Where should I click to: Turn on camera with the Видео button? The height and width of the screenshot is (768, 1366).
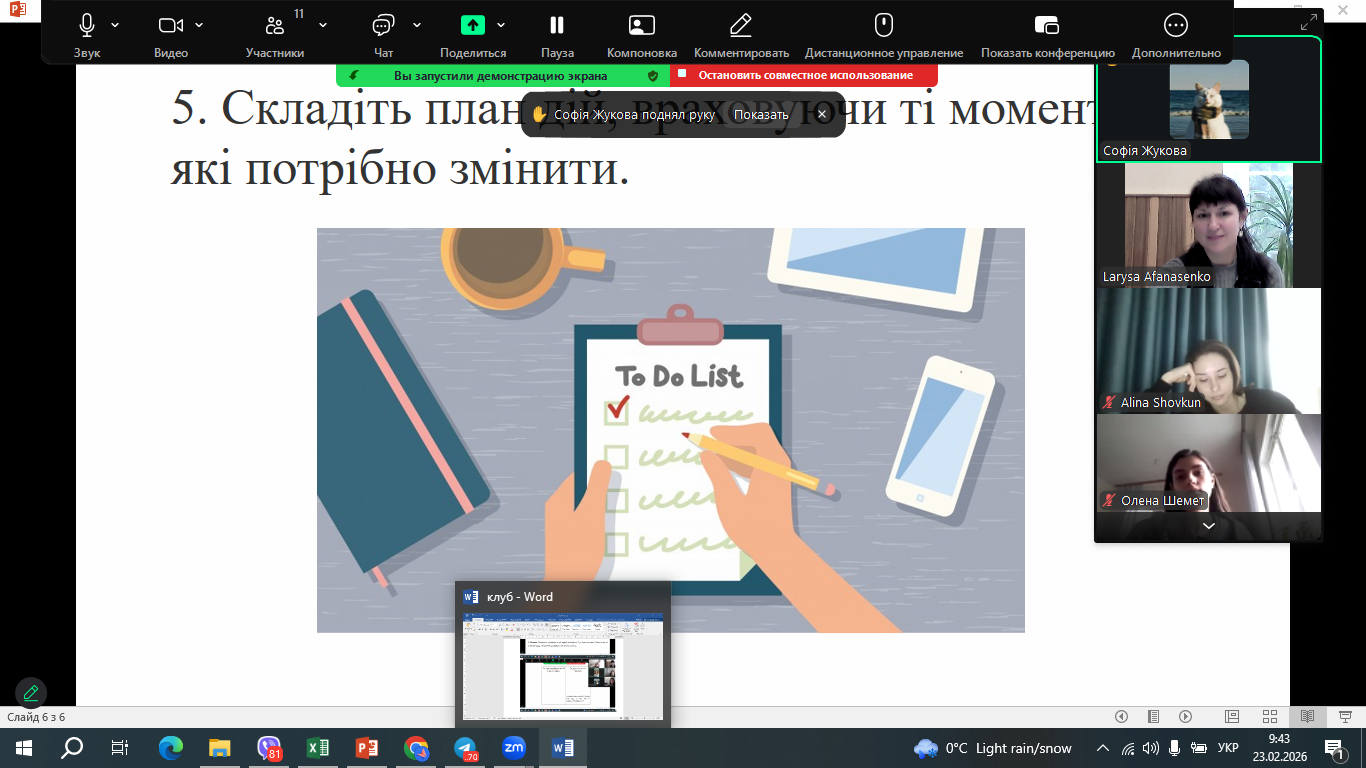point(171,35)
